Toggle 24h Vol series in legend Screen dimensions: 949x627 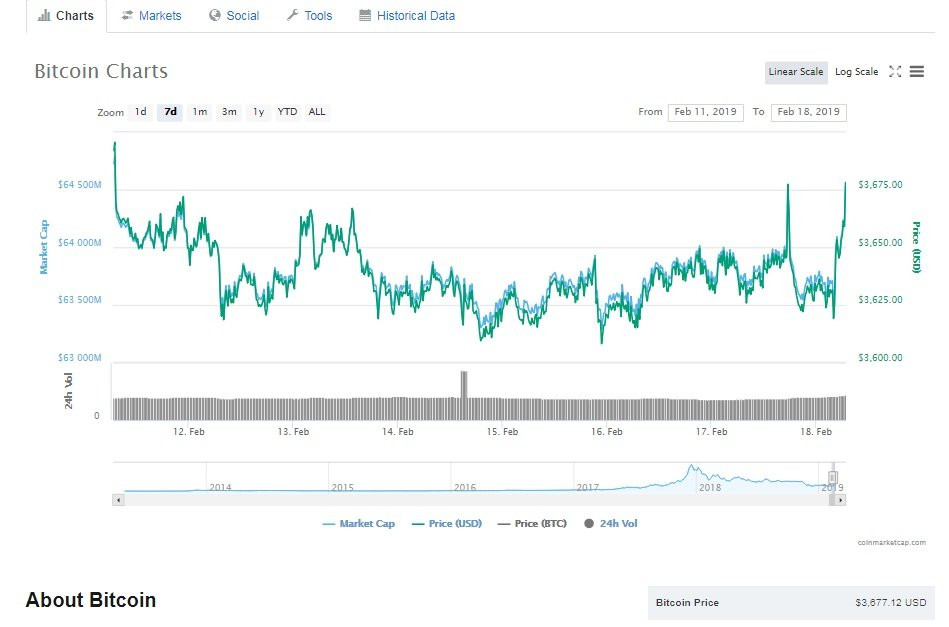coord(610,524)
